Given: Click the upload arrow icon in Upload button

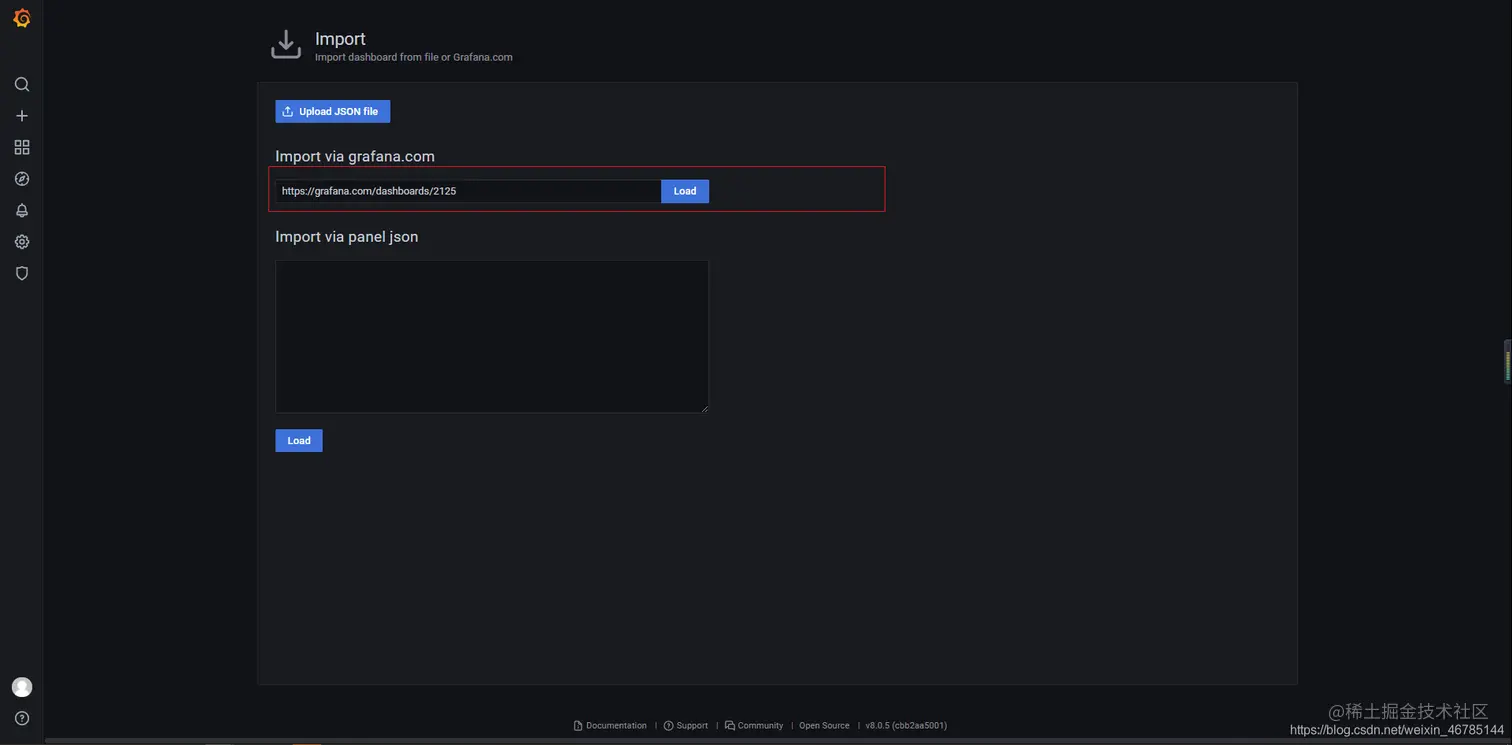Looking at the screenshot, I should [288, 111].
